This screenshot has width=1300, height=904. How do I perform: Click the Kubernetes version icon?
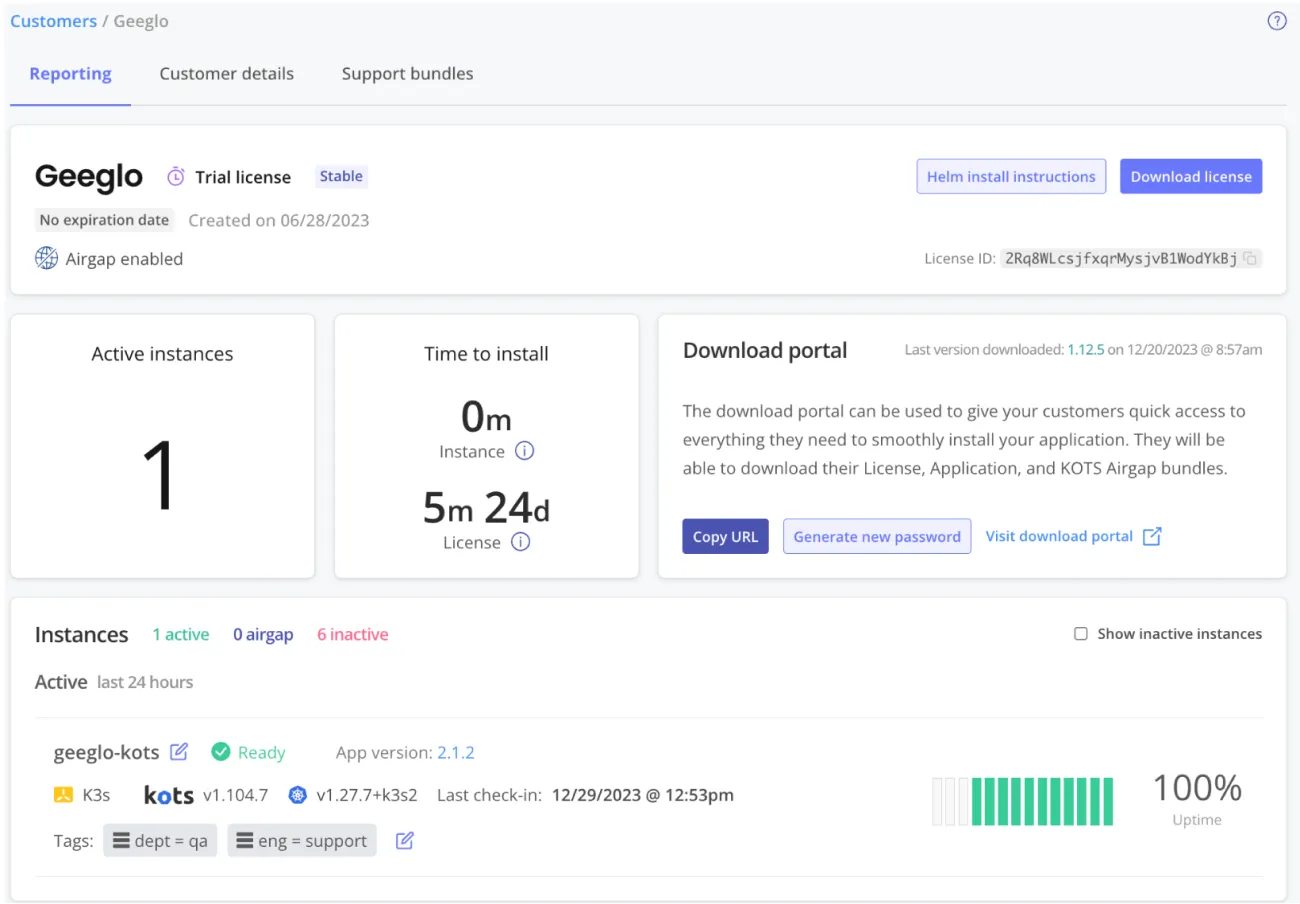pos(297,795)
